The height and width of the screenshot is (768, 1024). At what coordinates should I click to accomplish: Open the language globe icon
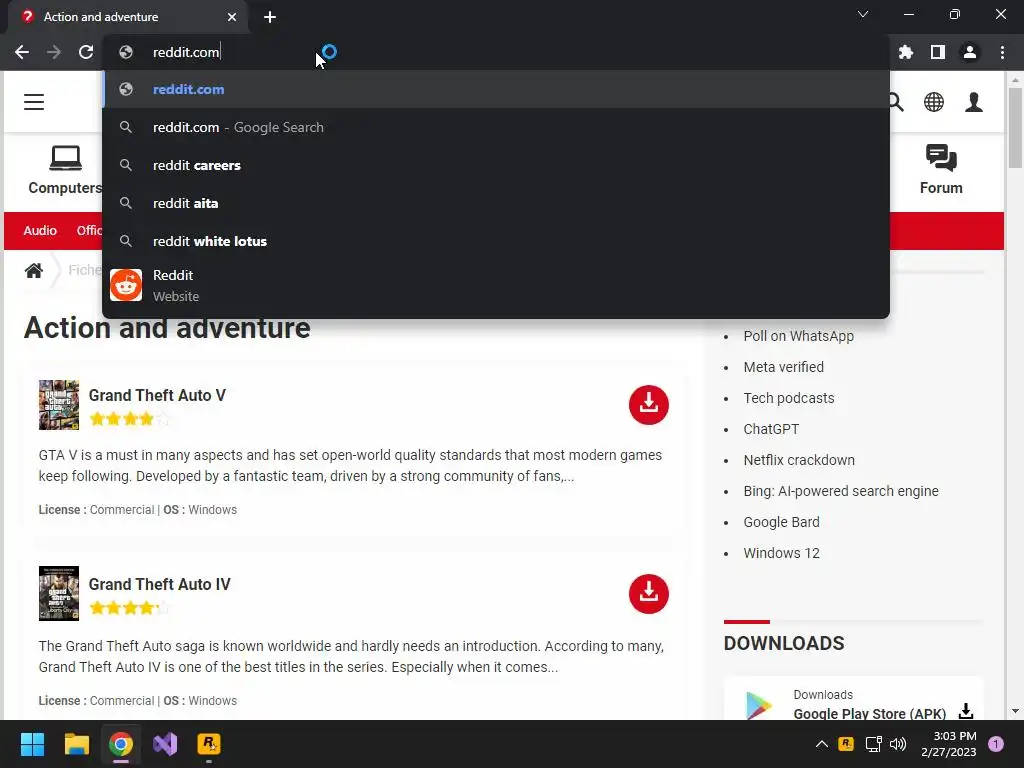click(x=934, y=102)
